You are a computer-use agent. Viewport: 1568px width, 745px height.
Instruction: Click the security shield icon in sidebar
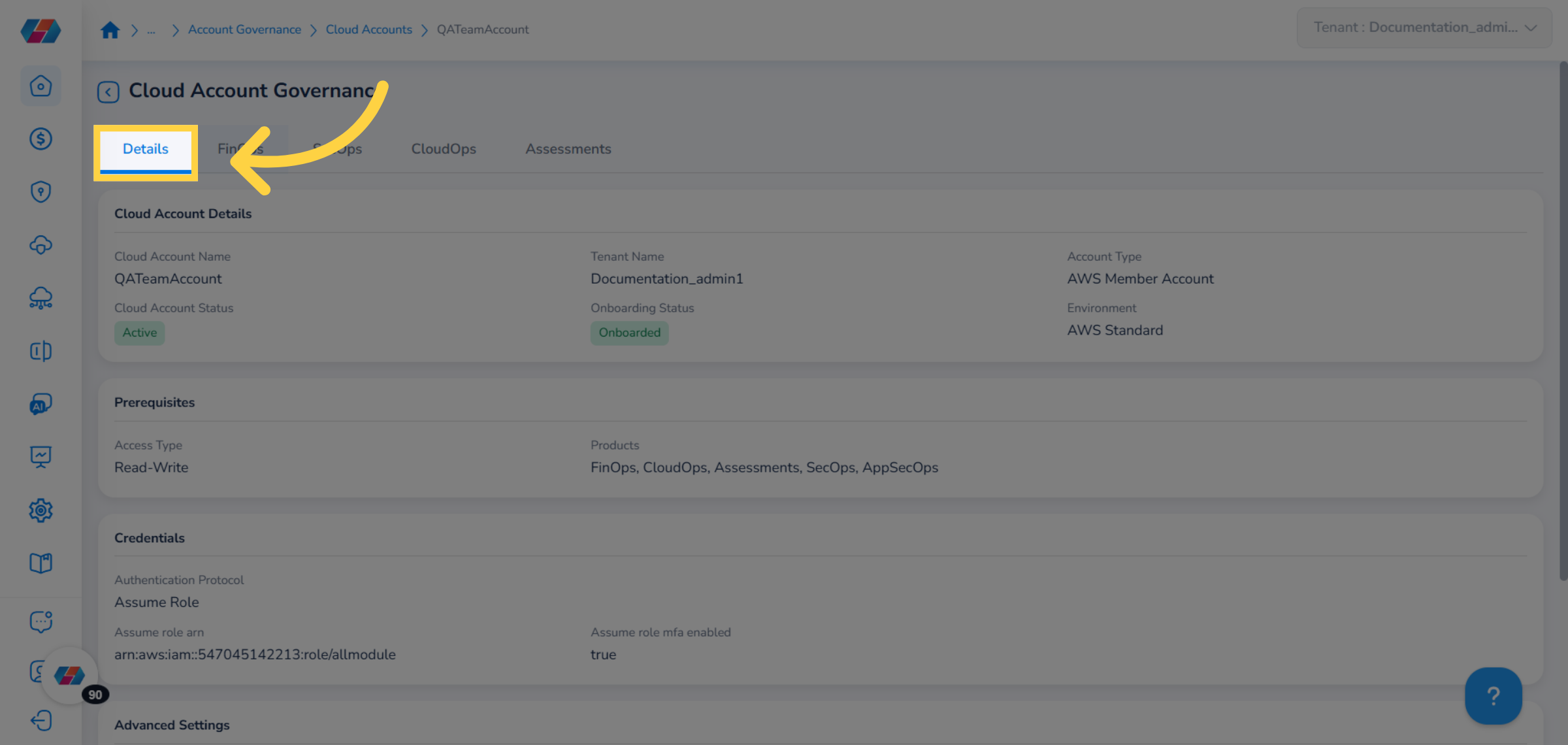coord(41,191)
